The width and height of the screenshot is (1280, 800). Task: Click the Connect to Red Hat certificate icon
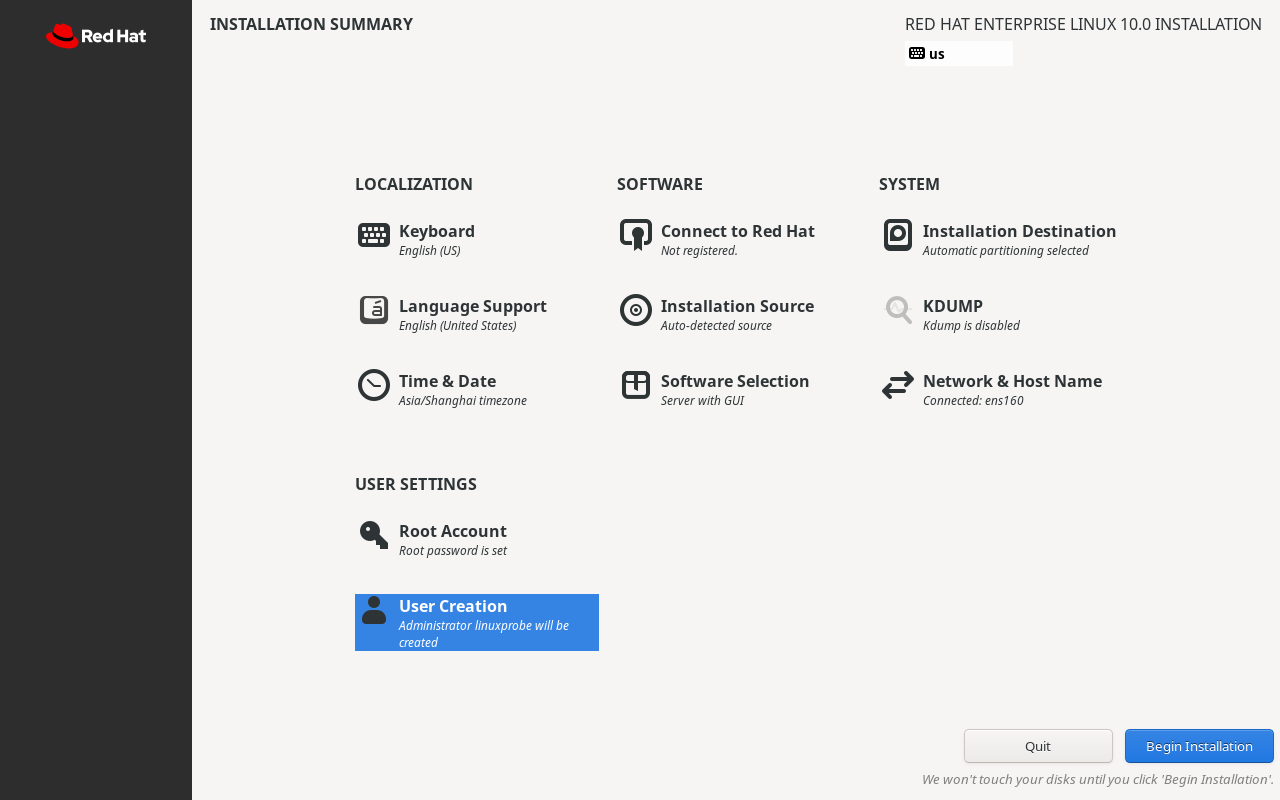point(636,235)
